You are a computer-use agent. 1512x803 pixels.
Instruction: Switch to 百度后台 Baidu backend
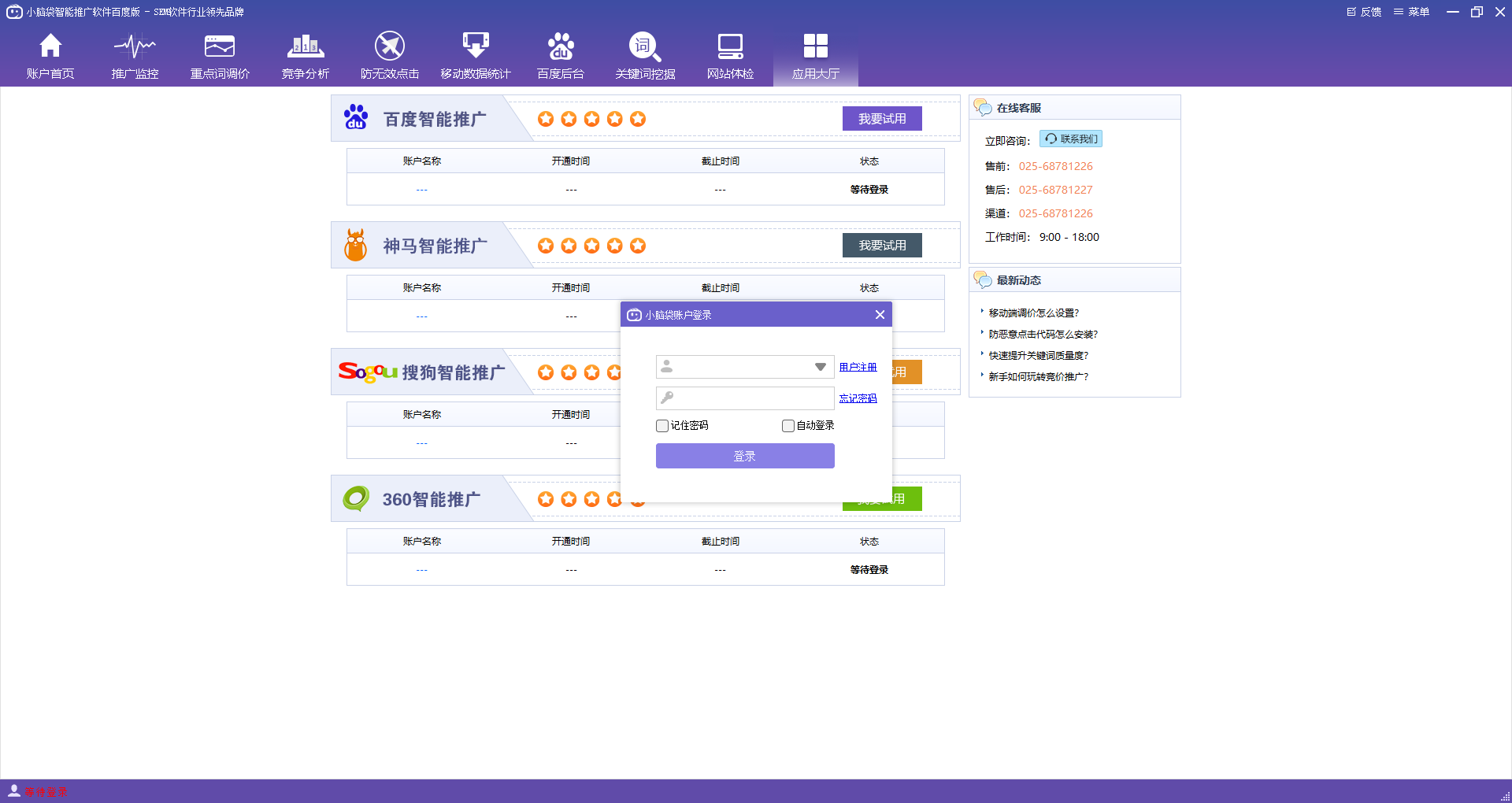(560, 55)
